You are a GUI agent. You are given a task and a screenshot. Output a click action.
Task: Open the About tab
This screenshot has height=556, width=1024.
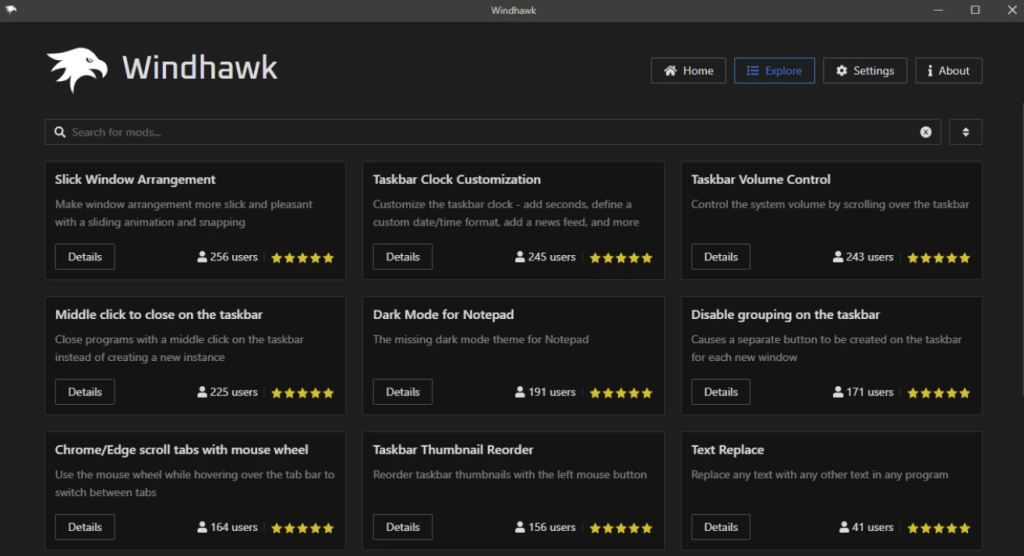[949, 71]
